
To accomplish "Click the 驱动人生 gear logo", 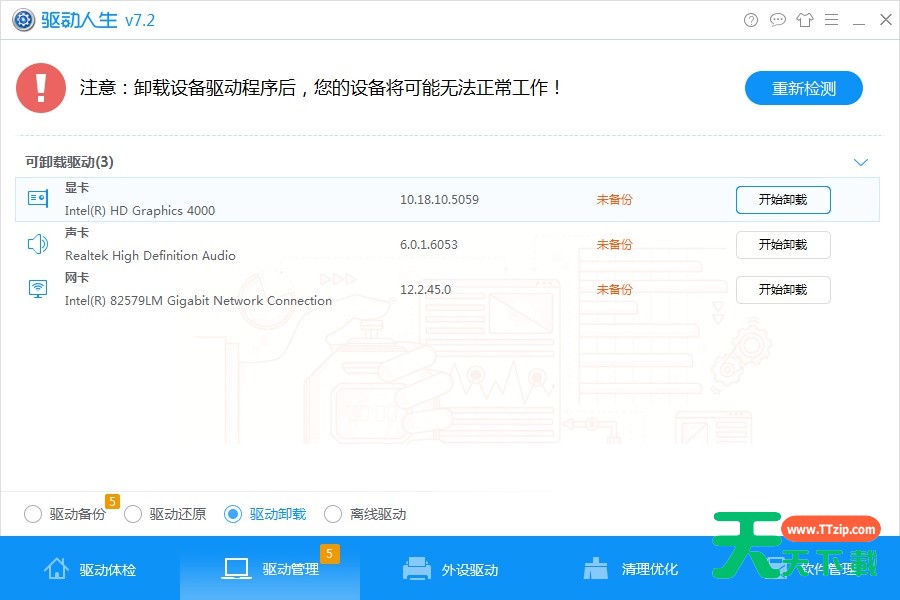I will pos(21,20).
